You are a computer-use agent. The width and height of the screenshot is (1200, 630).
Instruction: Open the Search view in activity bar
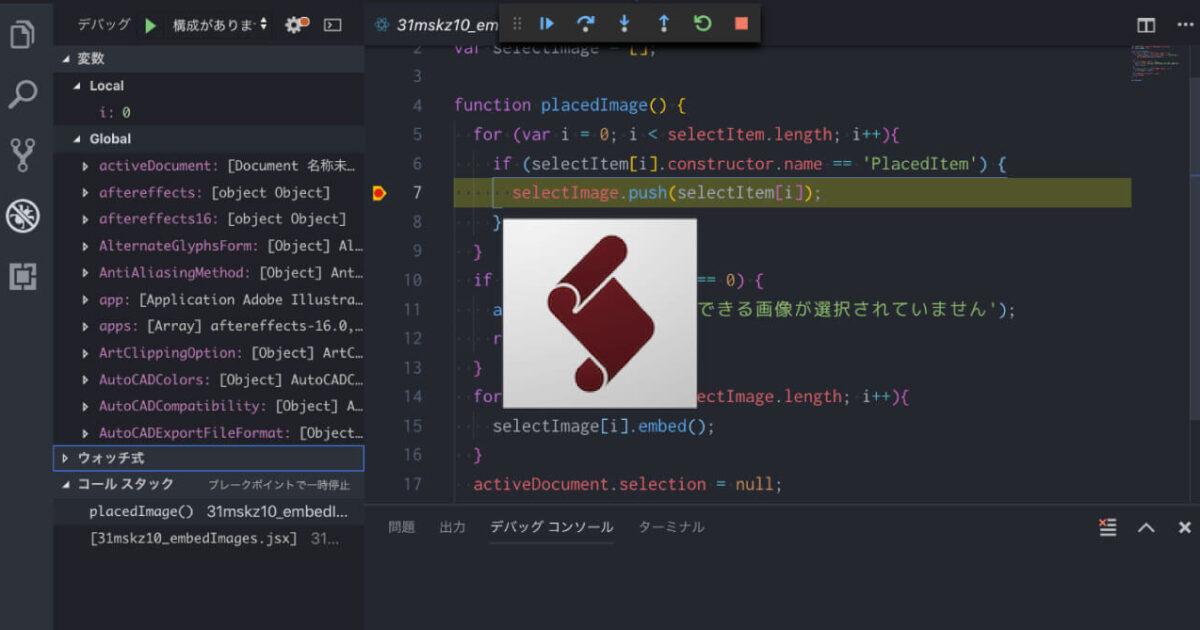(x=22, y=95)
